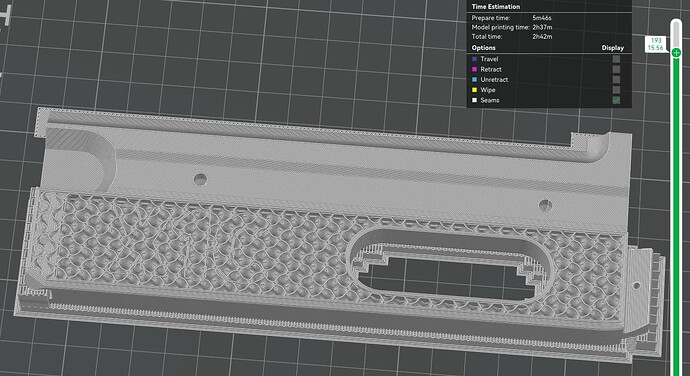Enable Travel display checkbox
Viewport: 690px width, 376px height.
click(x=616, y=59)
